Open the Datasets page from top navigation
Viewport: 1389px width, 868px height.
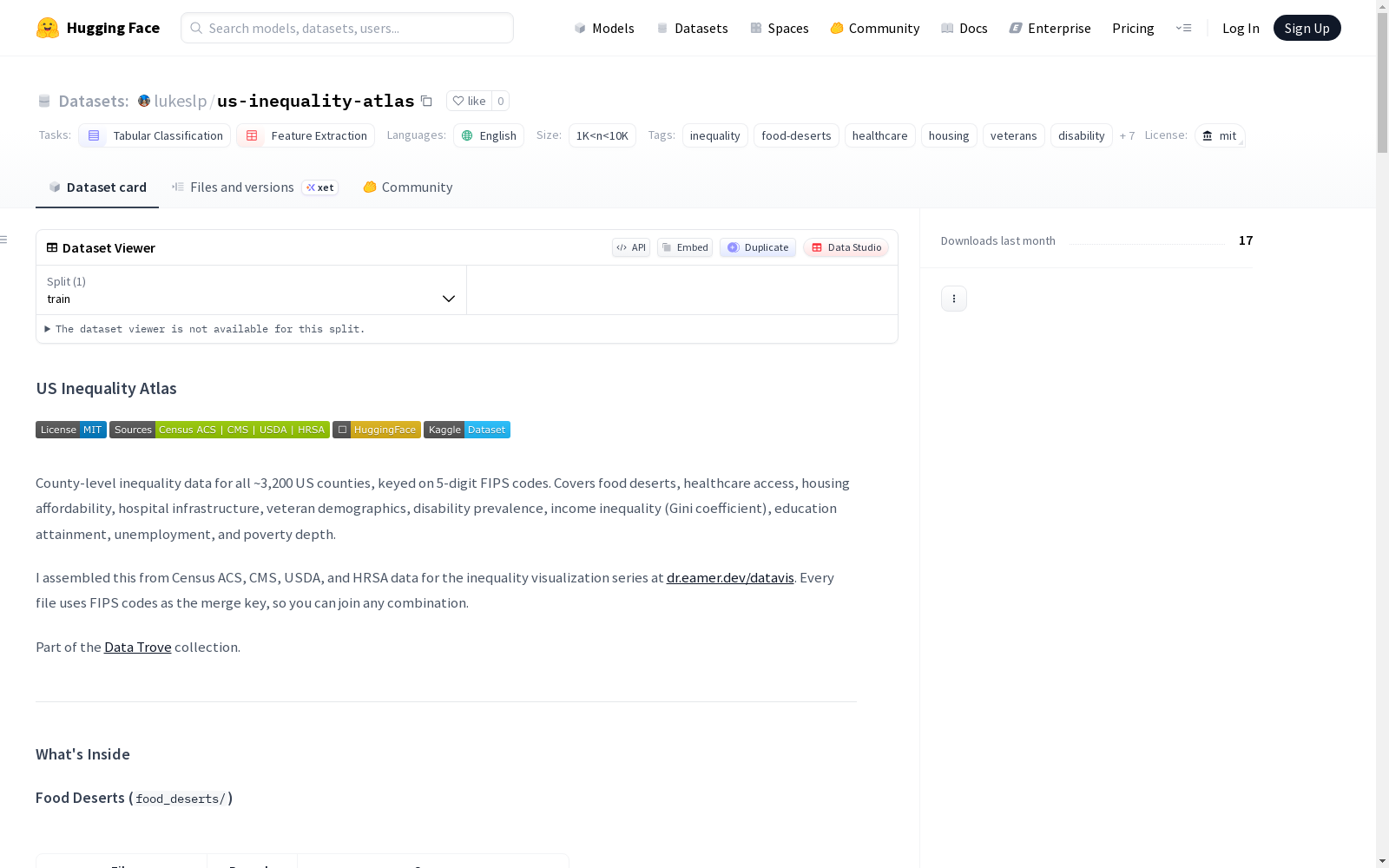pos(692,28)
